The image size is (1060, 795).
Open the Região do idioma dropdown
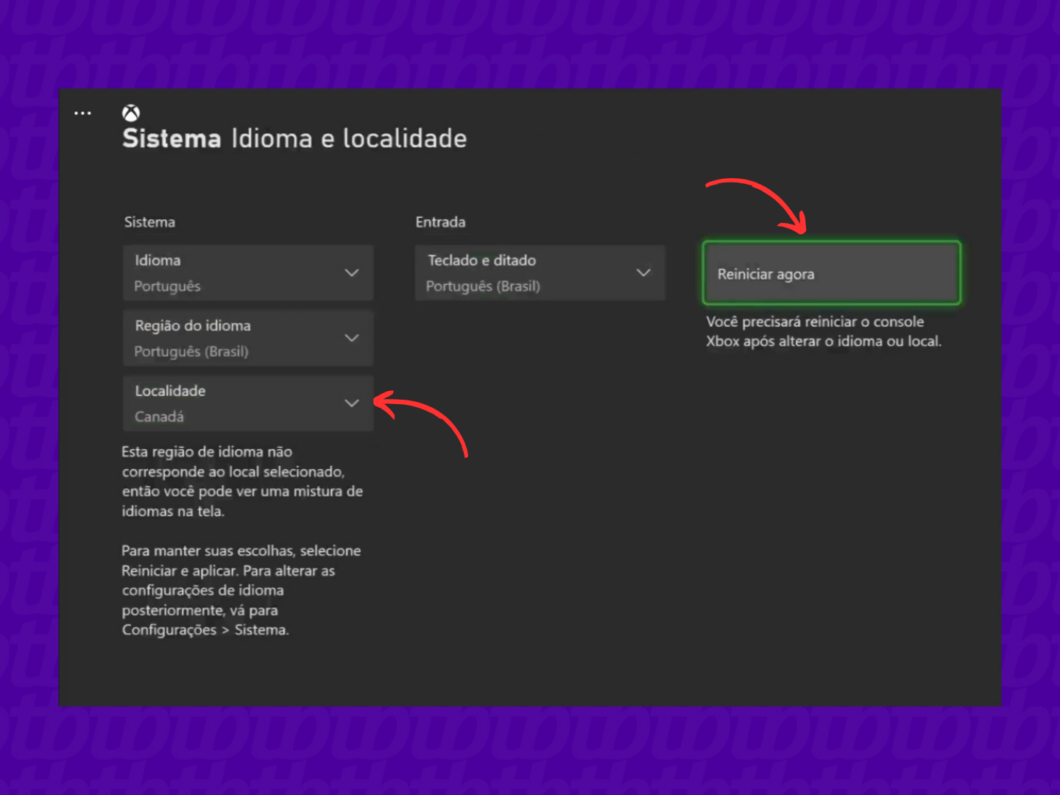click(247, 338)
